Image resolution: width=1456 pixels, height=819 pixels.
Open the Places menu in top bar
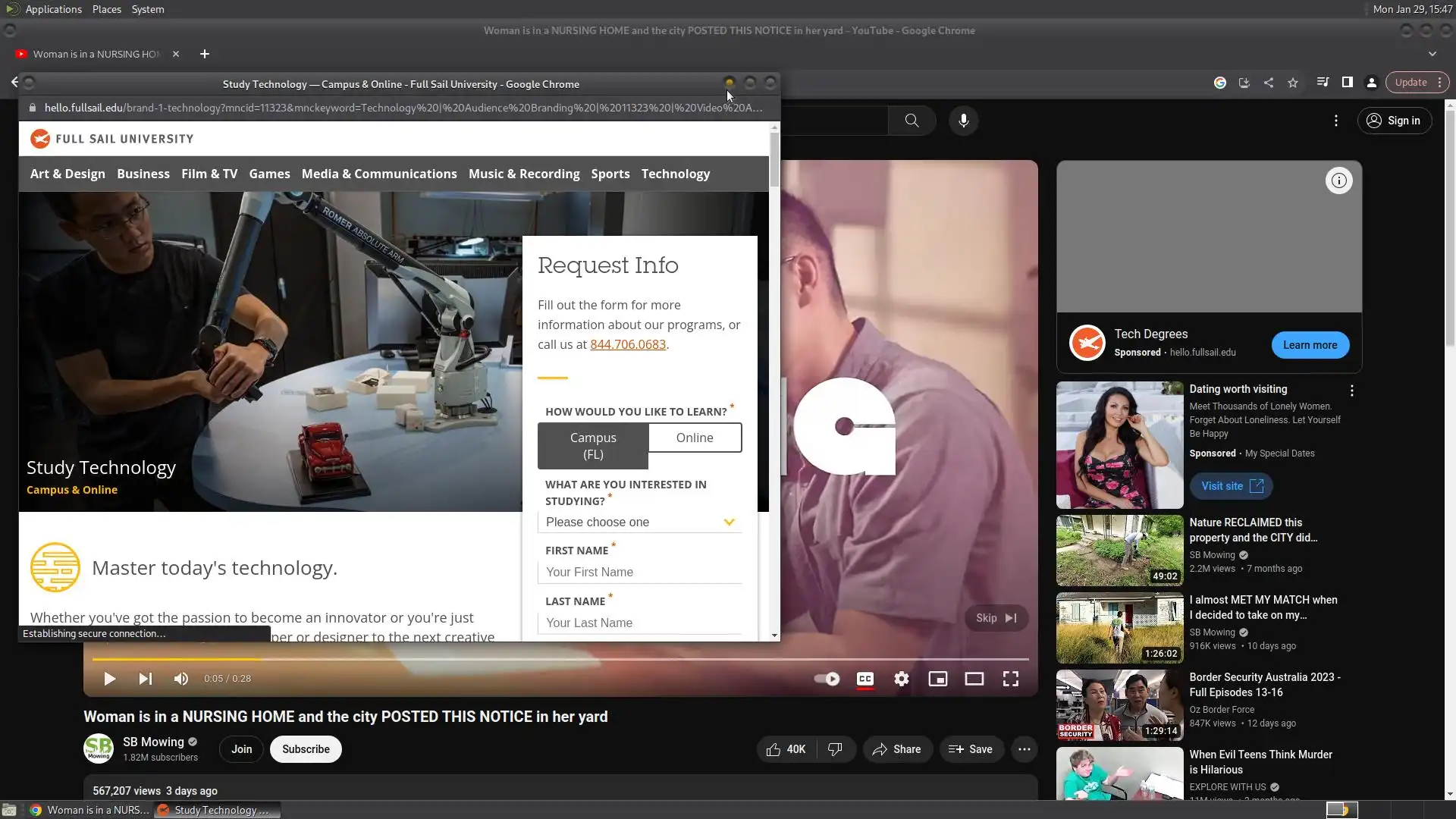point(106,9)
